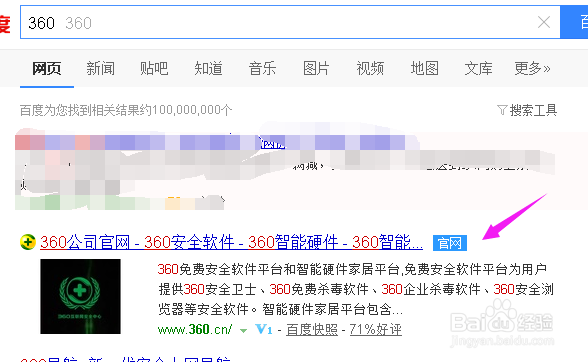Expand the 更多» menu
588x362 pixels.
[x=532, y=69]
